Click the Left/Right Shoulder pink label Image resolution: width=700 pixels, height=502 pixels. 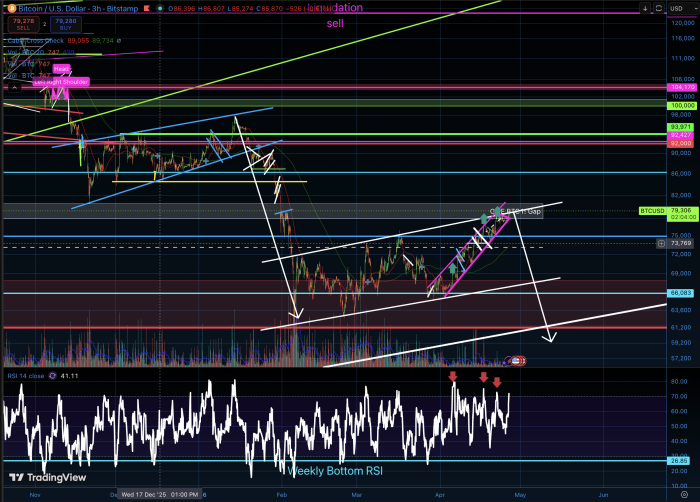coord(60,82)
